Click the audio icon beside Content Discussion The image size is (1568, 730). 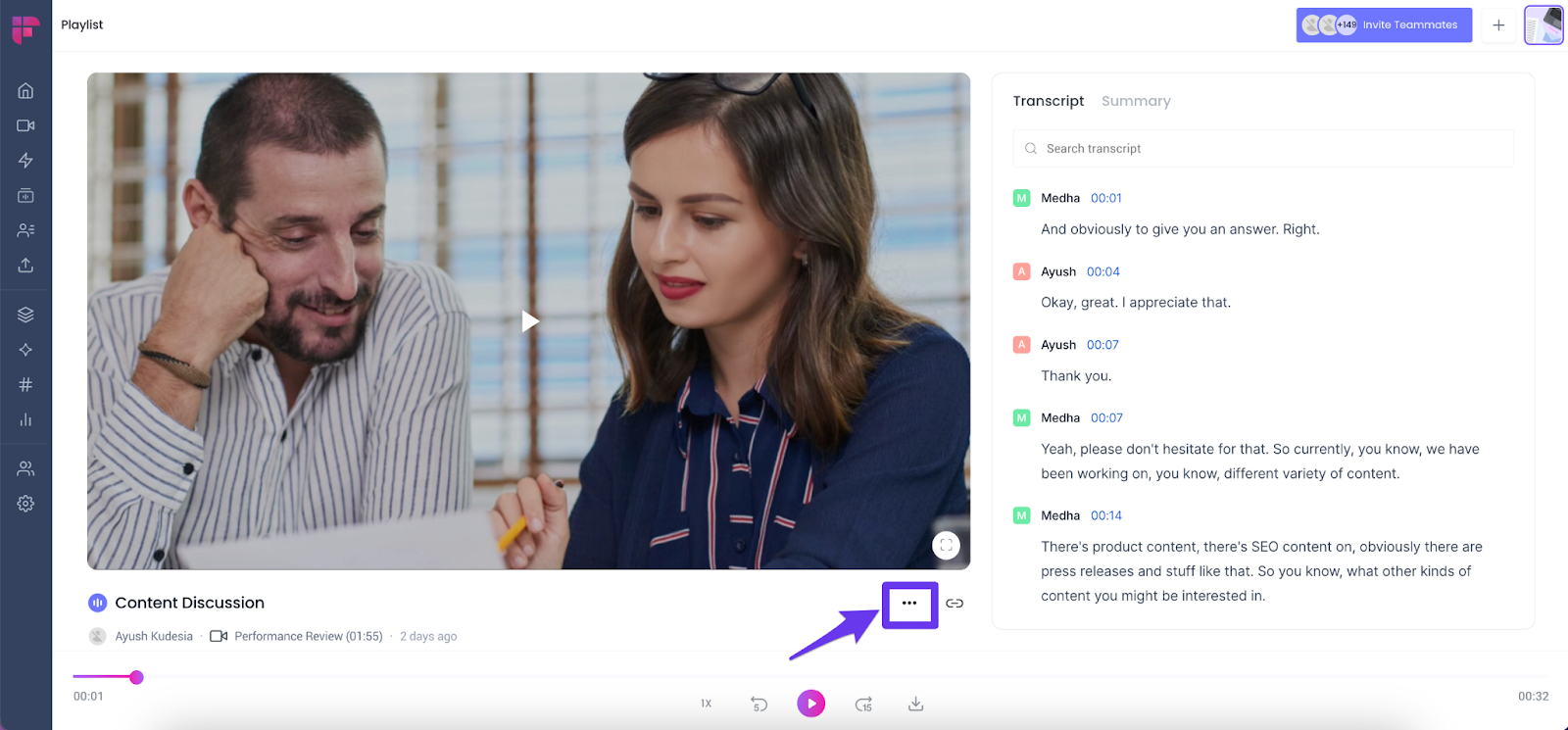point(97,603)
